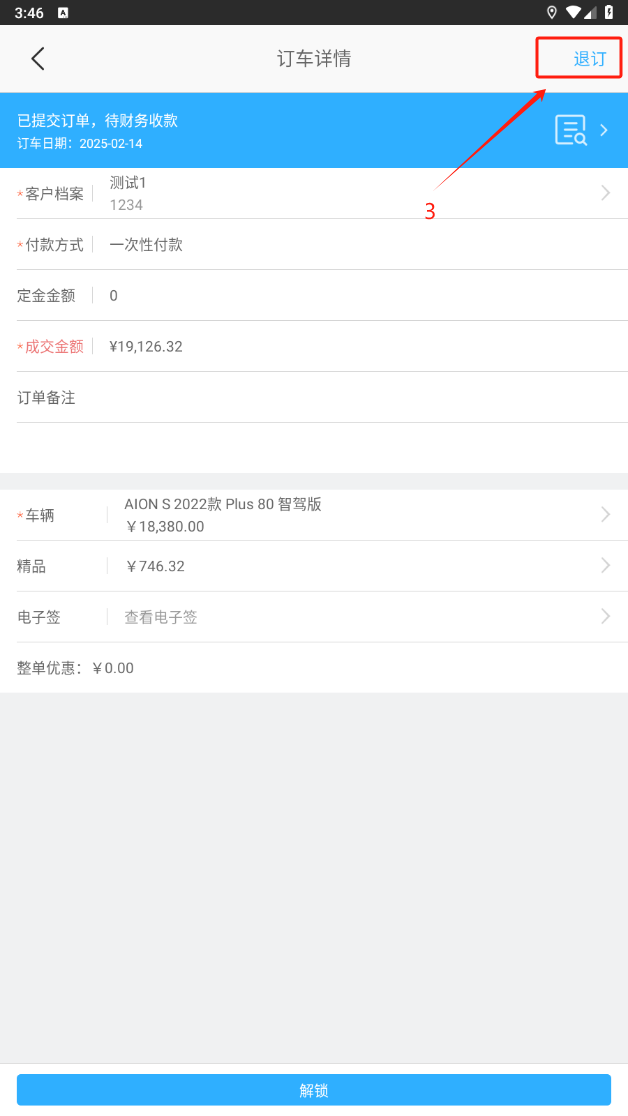Tap the 定金金额 deposit field
The image size is (628, 1116).
114,295
